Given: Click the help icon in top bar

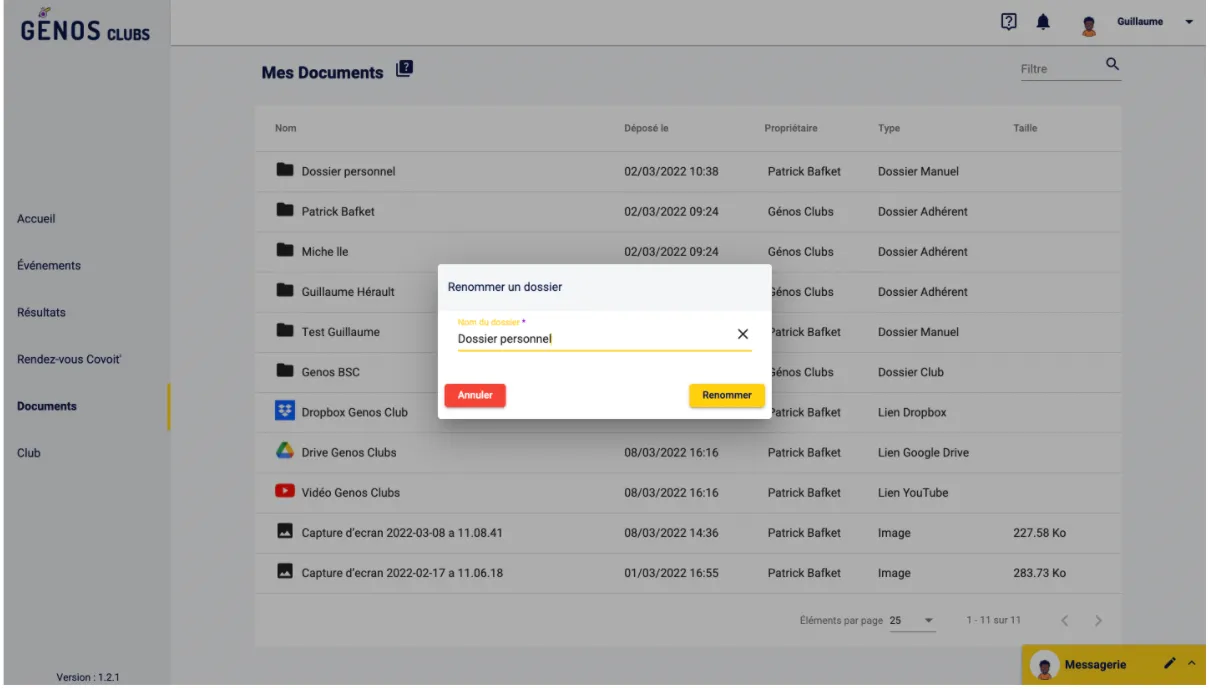Looking at the screenshot, I should point(1009,22).
